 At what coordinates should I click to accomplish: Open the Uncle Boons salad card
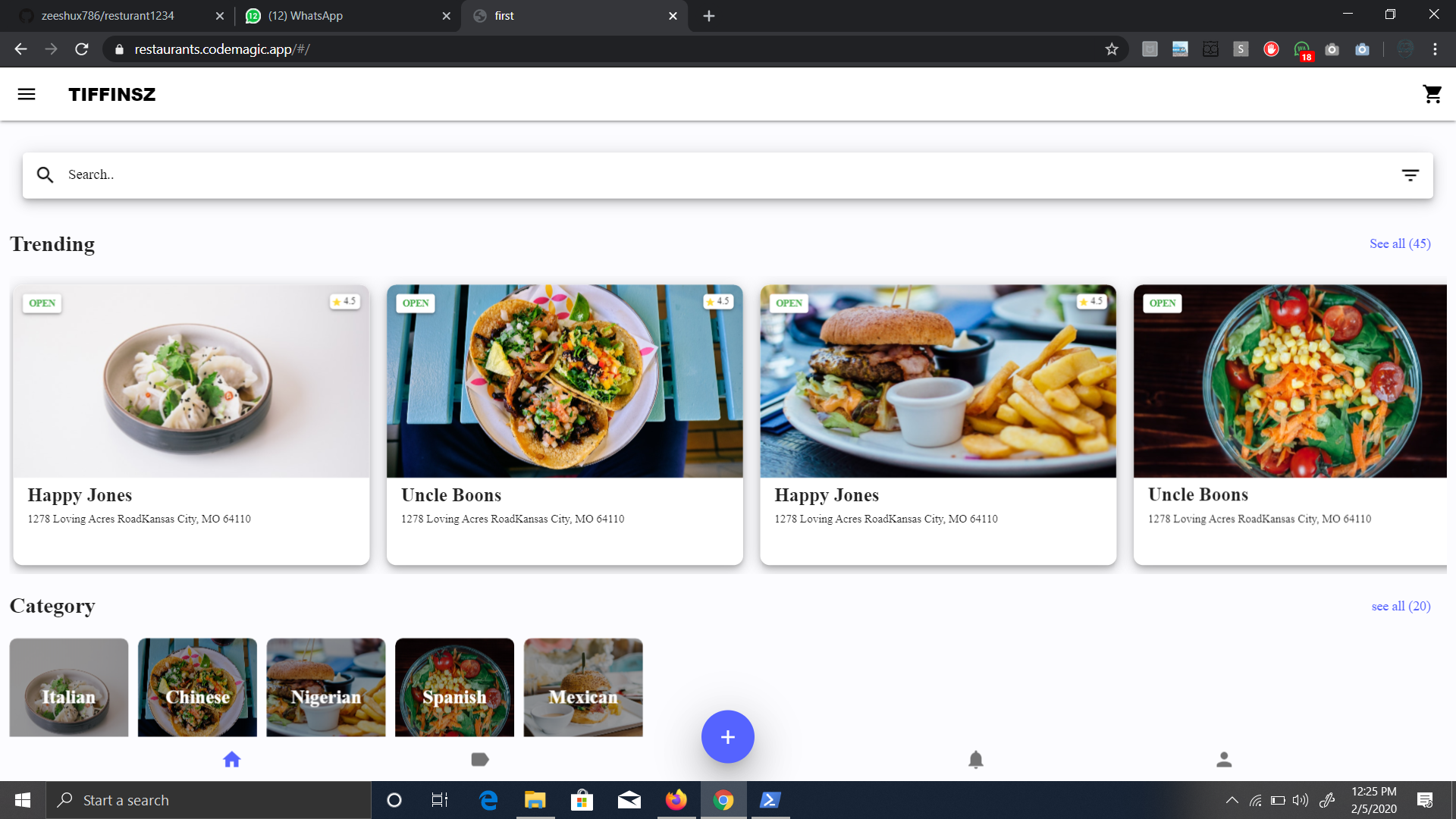tap(1290, 425)
